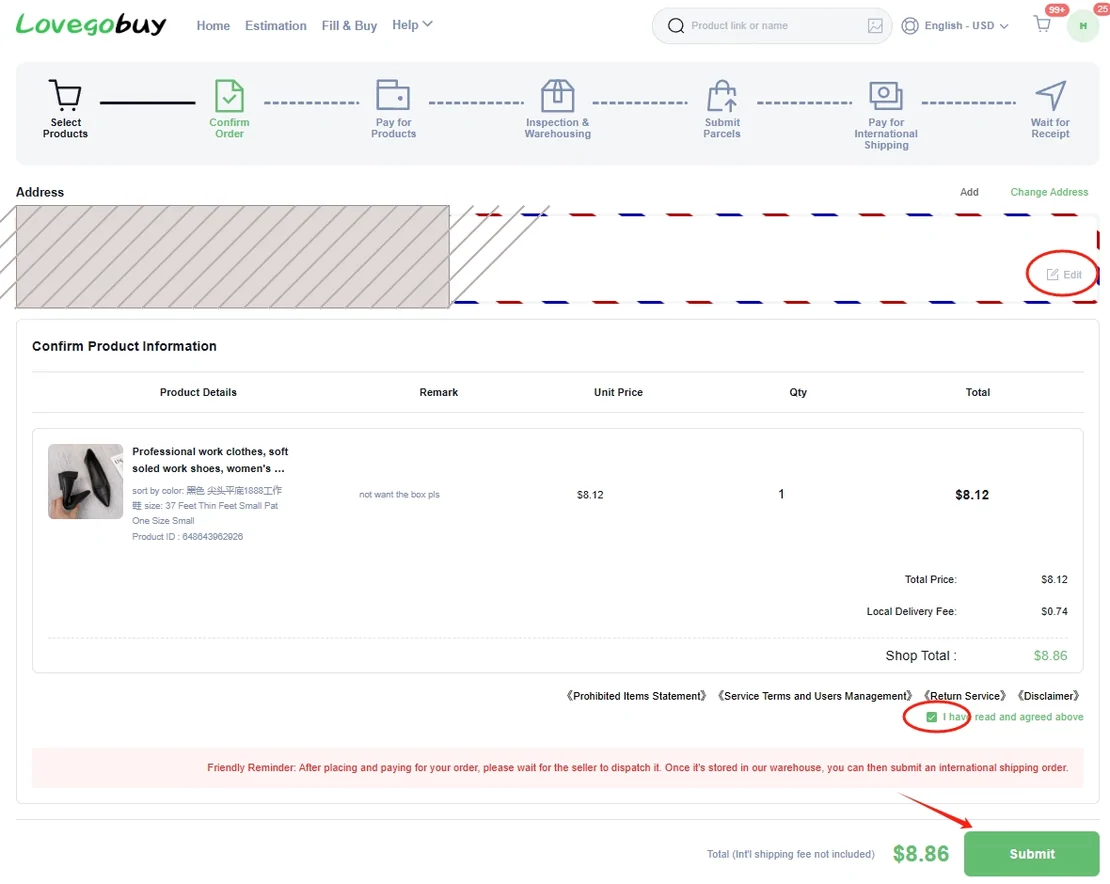Open the Disclaimer link

[x=1048, y=696]
